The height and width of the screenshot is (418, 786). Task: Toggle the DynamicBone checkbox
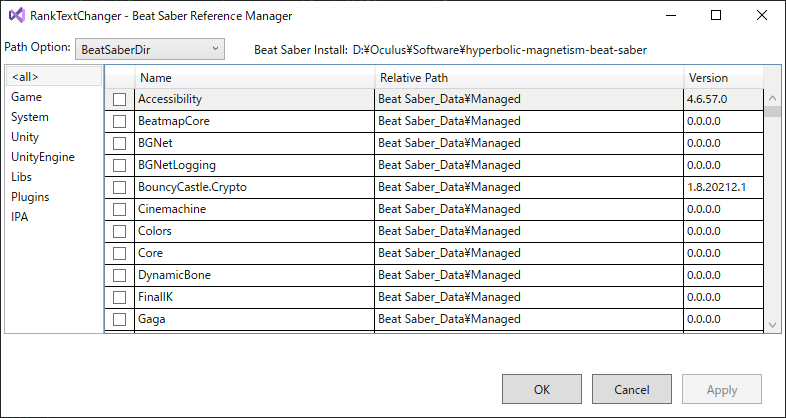120,276
